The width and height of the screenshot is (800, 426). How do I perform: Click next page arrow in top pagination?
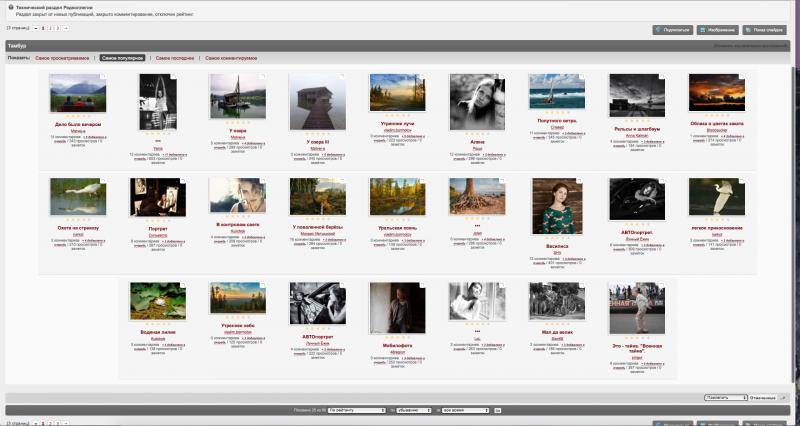66,28
